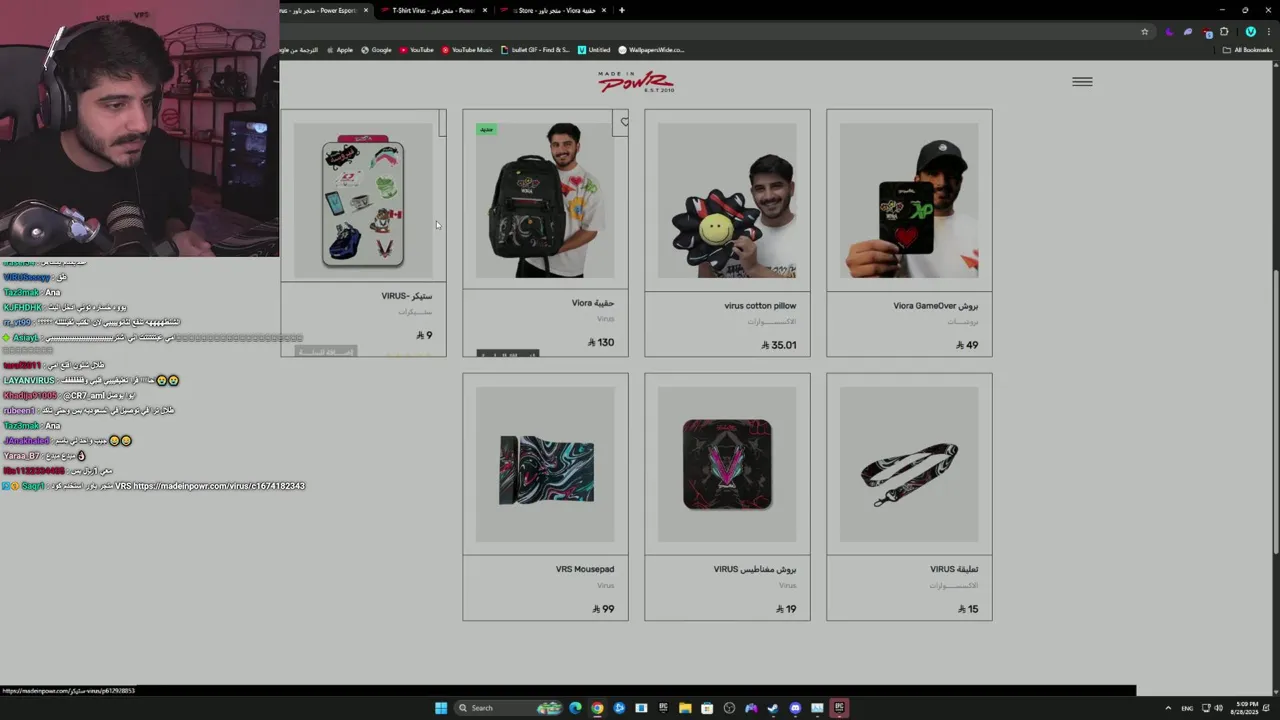Open the YouTube bookmark
Image resolution: width=1280 pixels, height=720 pixels.
pos(416,50)
